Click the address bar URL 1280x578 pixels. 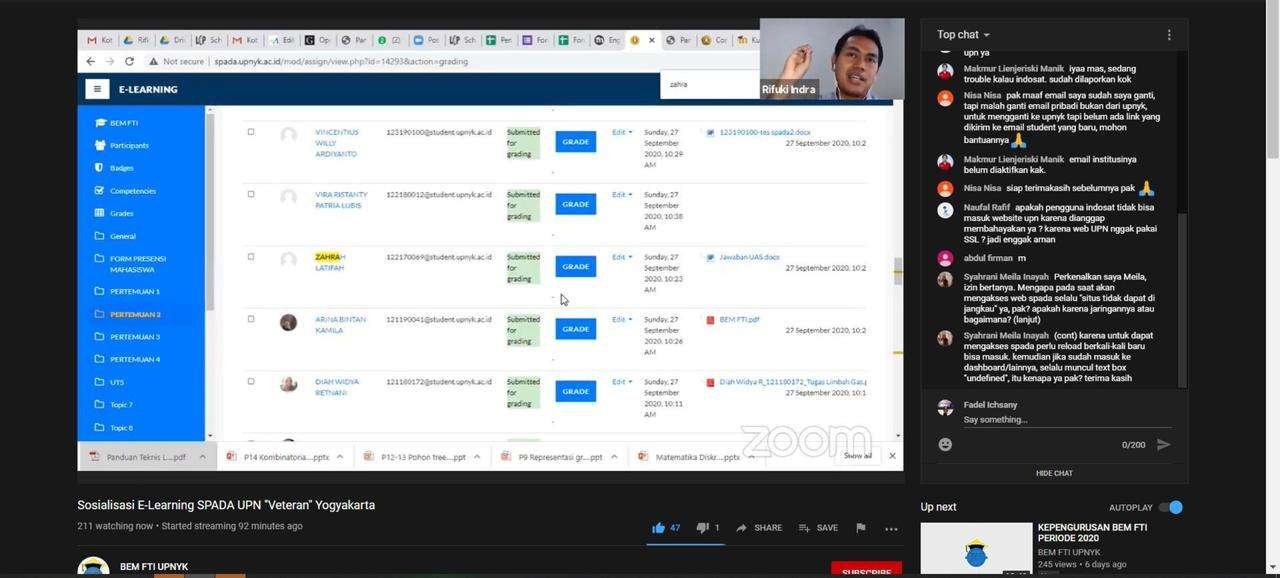[341, 61]
